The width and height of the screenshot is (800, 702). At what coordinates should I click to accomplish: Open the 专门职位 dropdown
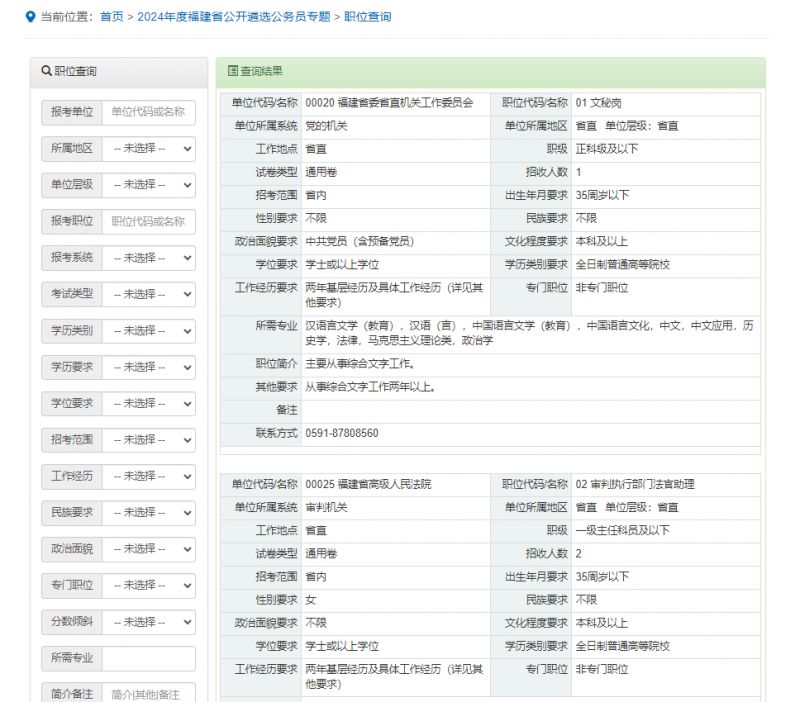pyautogui.click(x=148, y=586)
